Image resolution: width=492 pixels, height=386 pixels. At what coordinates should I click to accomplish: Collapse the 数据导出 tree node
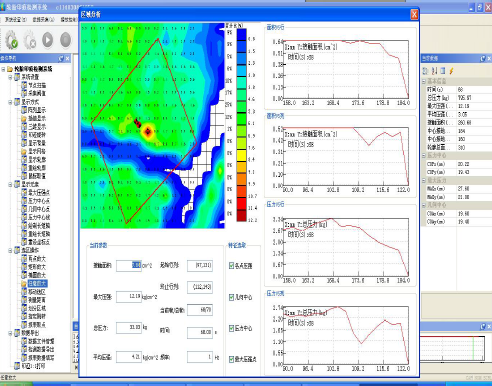tap(10, 333)
